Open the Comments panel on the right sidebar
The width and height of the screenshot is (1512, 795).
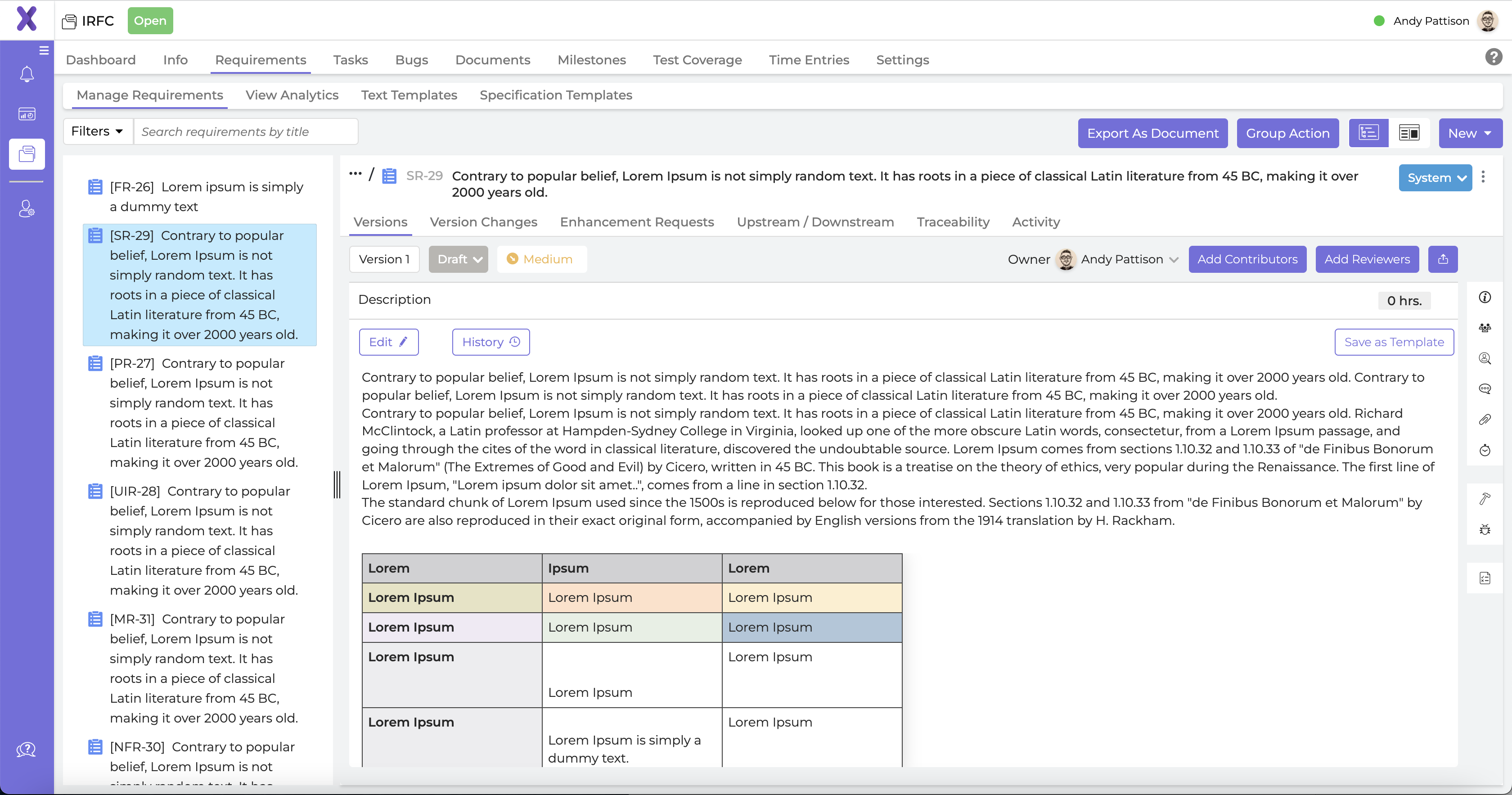point(1485,388)
